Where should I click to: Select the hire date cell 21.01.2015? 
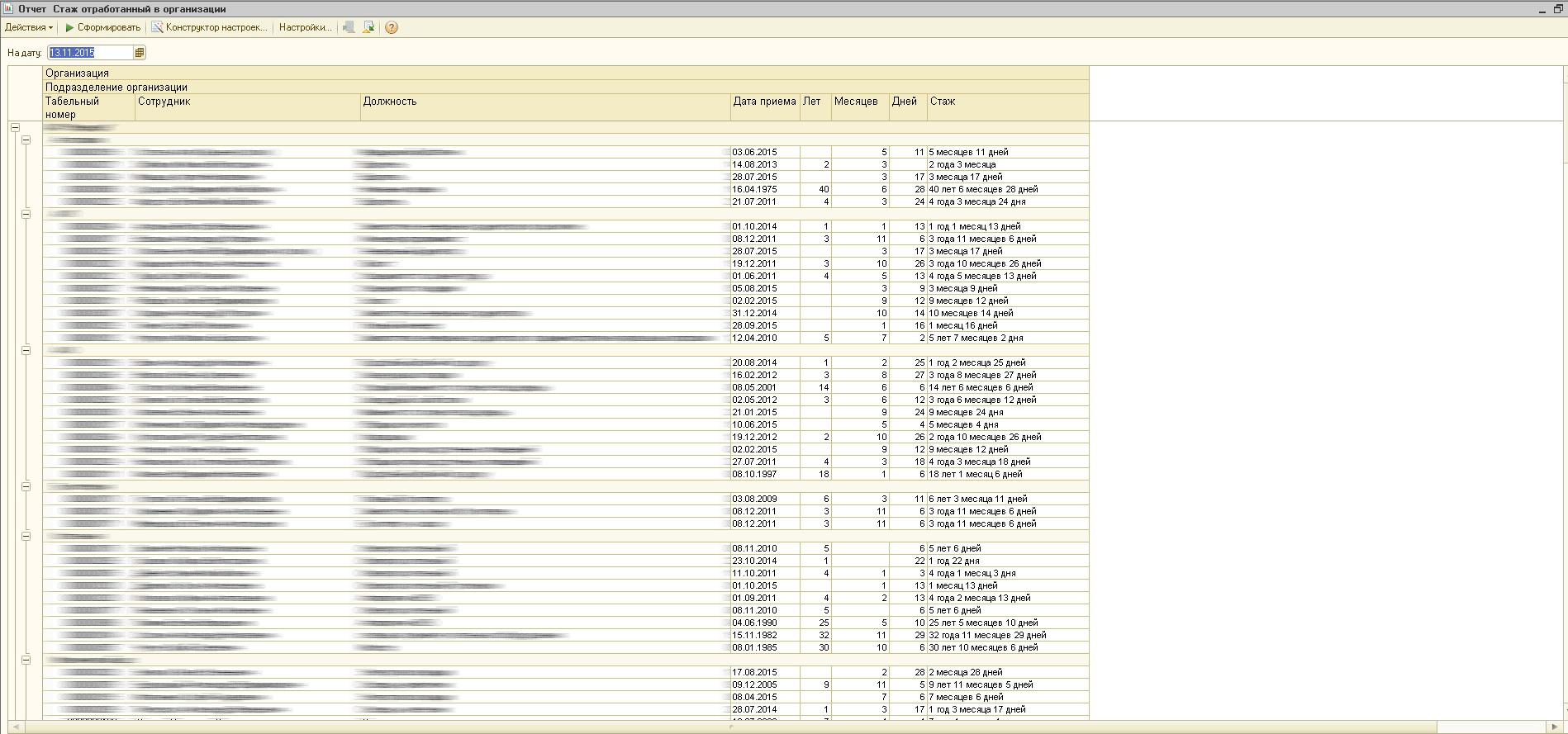(x=765, y=413)
